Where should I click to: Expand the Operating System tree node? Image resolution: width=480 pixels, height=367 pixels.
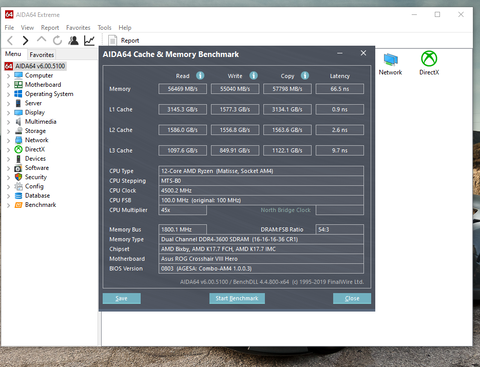(9, 94)
